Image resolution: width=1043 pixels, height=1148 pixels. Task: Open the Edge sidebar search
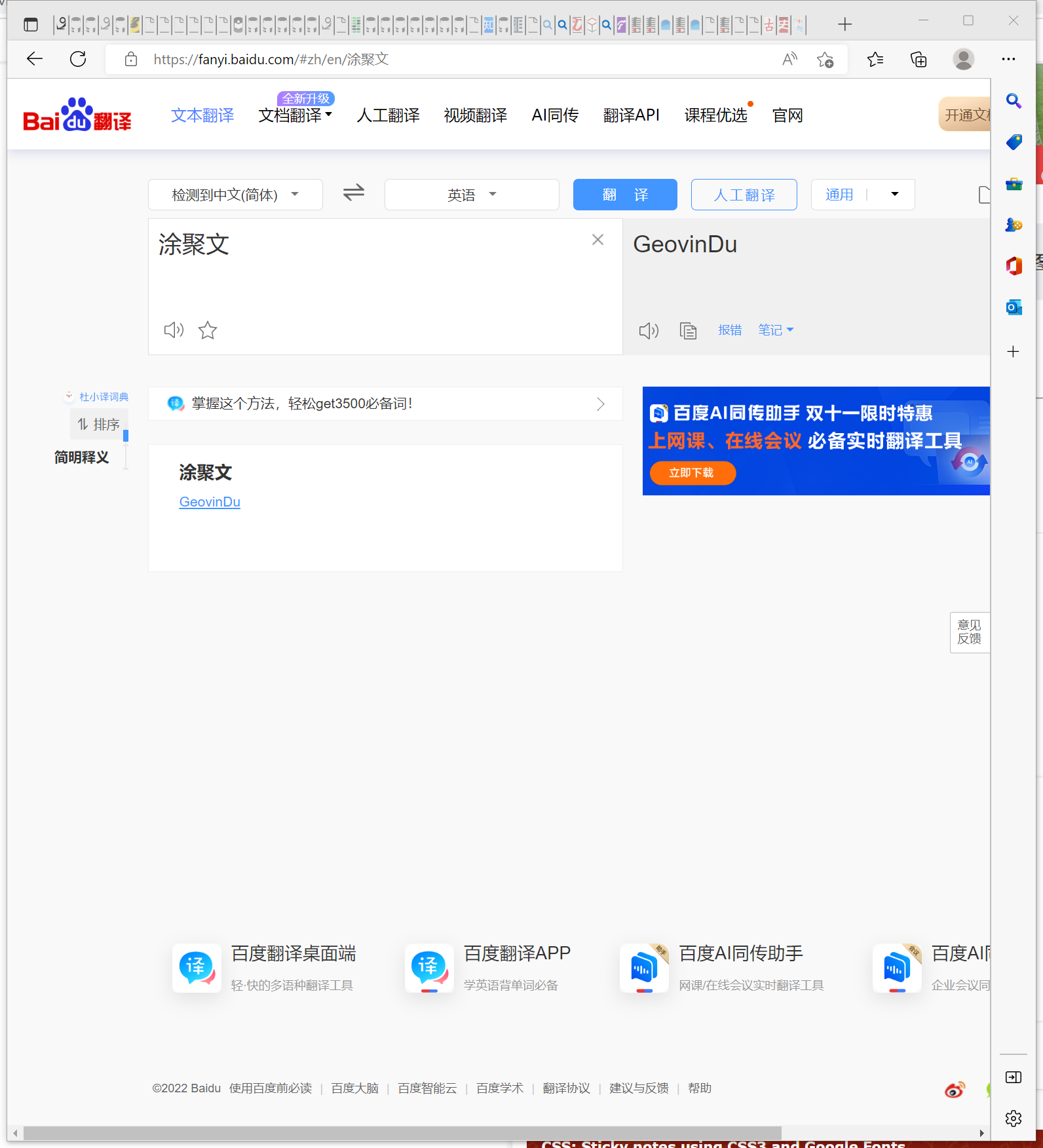point(1014,101)
